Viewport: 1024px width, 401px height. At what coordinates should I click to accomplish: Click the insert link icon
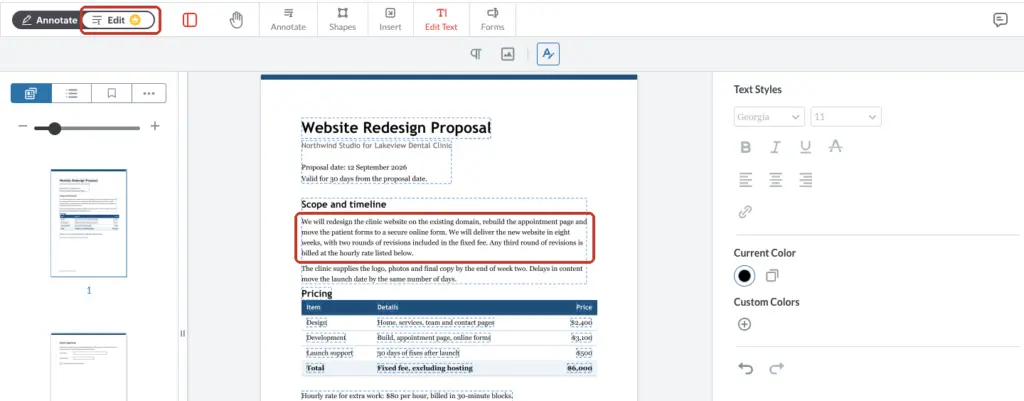tap(745, 212)
